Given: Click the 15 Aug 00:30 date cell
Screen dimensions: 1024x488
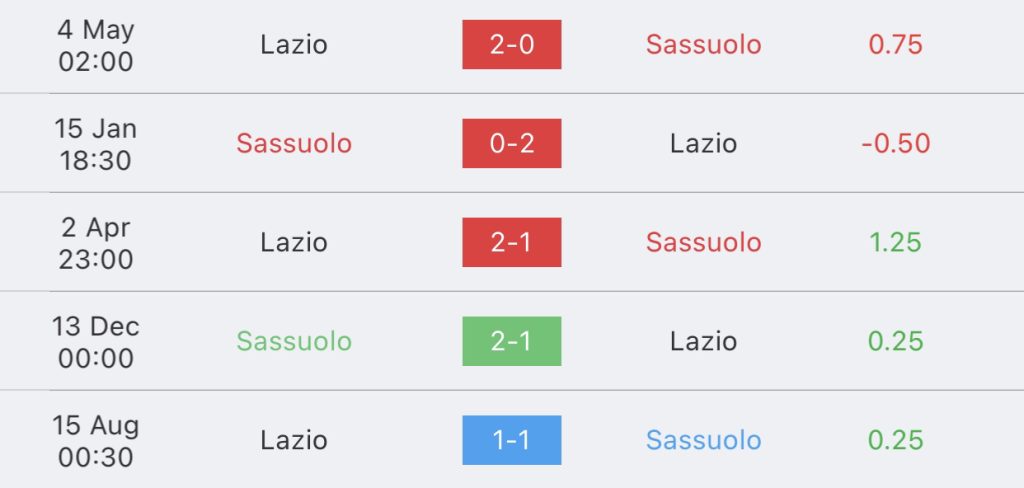Looking at the screenshot, I should (95, 441).
